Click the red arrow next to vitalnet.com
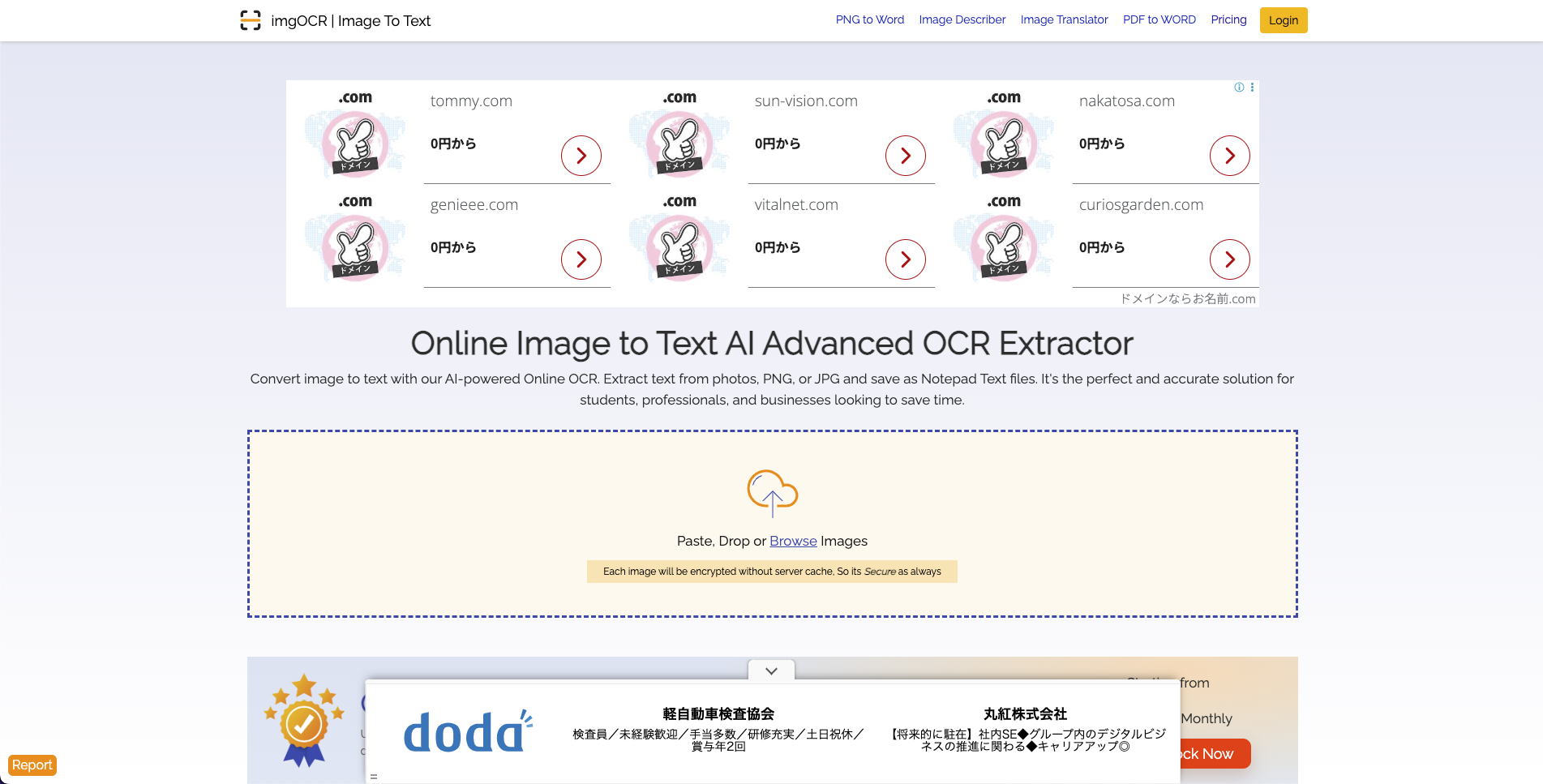Image resolution: width=1543 pixels, height=784 pixels. [905, 259]
